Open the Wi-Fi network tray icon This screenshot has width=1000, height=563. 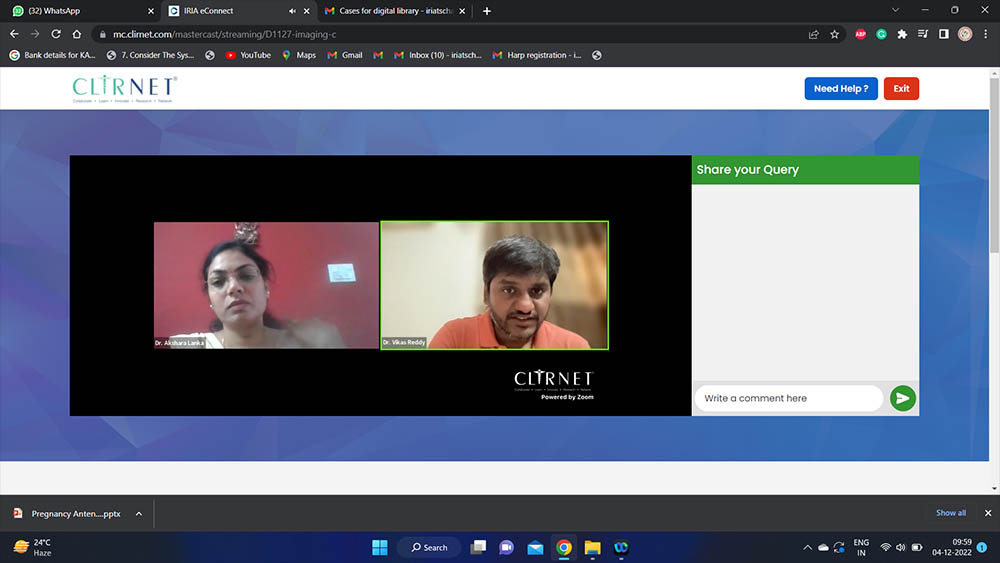[x=885, y=548]
